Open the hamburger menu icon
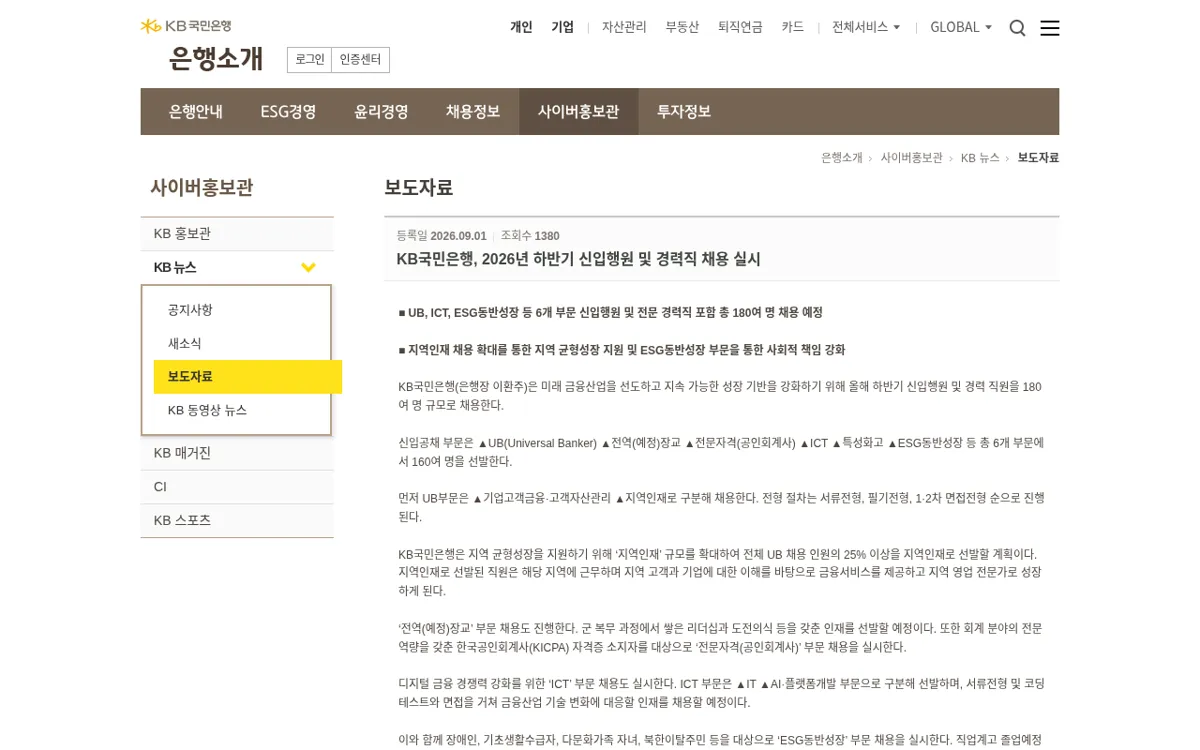Viewport: 1200px width, 750px height. coord(1049,28)
